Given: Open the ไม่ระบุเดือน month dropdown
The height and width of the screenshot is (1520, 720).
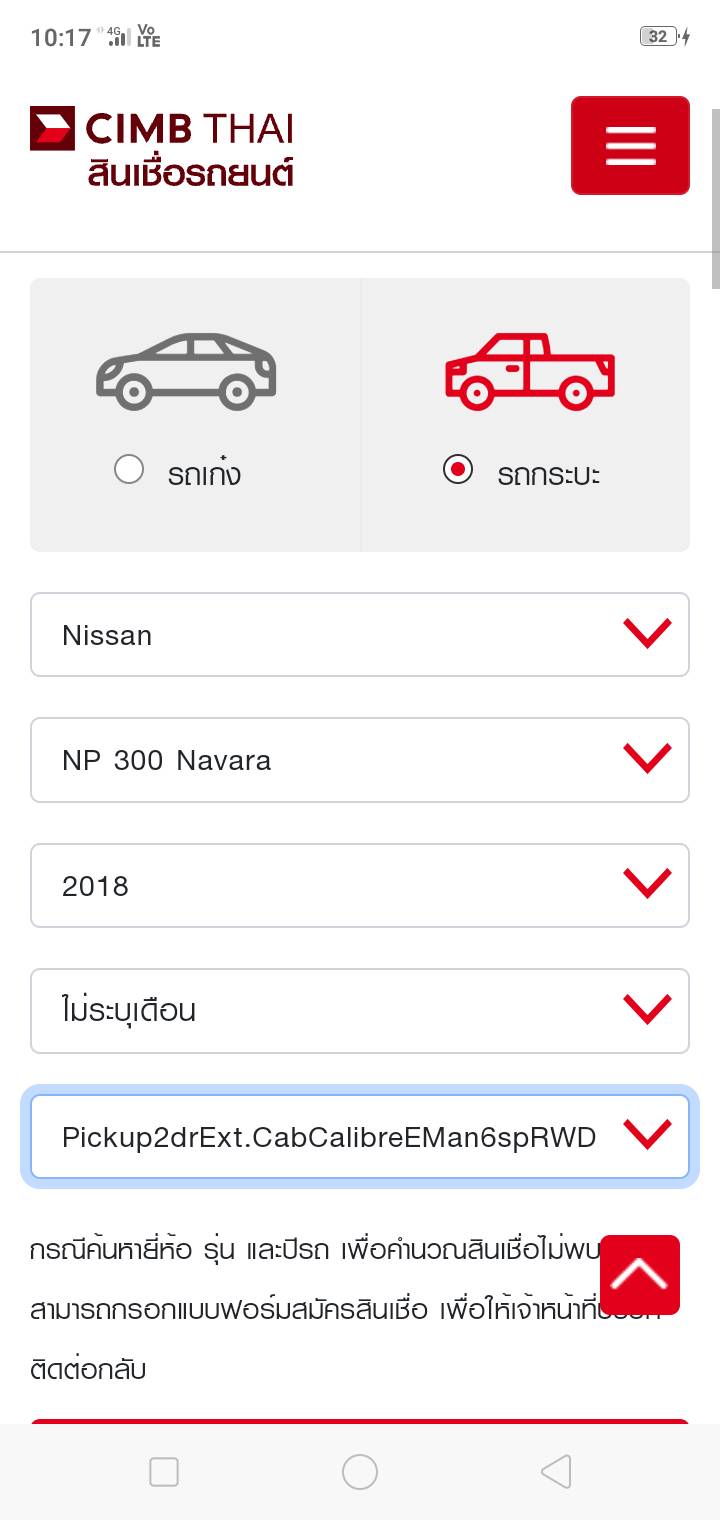Looking at the screenshot, I should [360, 1011].
